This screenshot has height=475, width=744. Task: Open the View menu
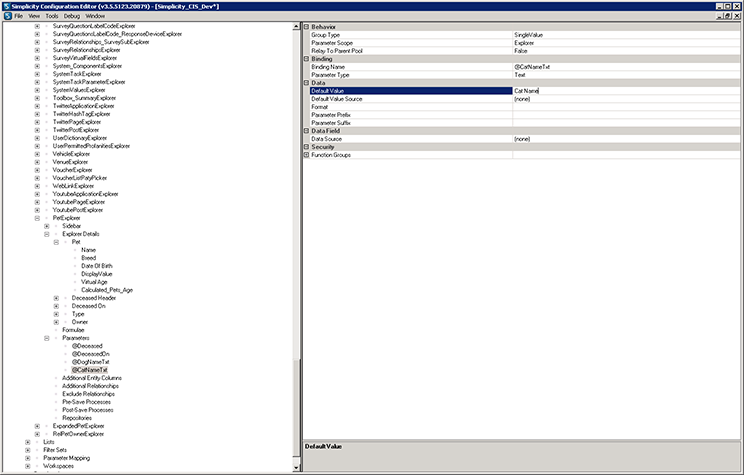click(x=34, y=16)
